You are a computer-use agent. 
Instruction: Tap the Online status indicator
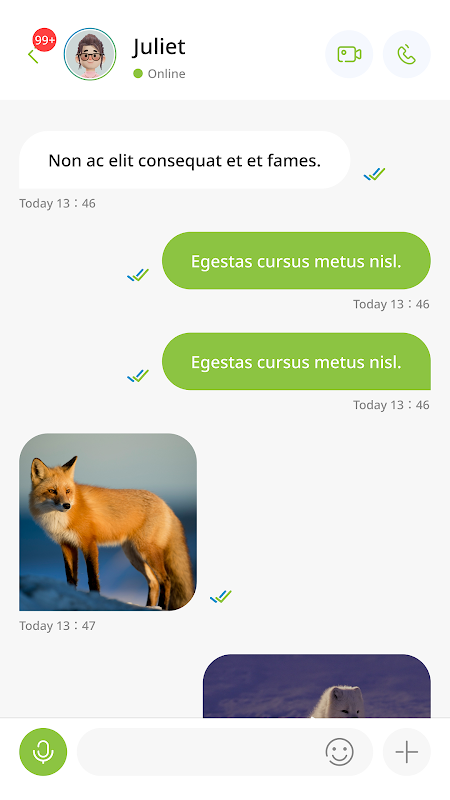coord(159,73)
